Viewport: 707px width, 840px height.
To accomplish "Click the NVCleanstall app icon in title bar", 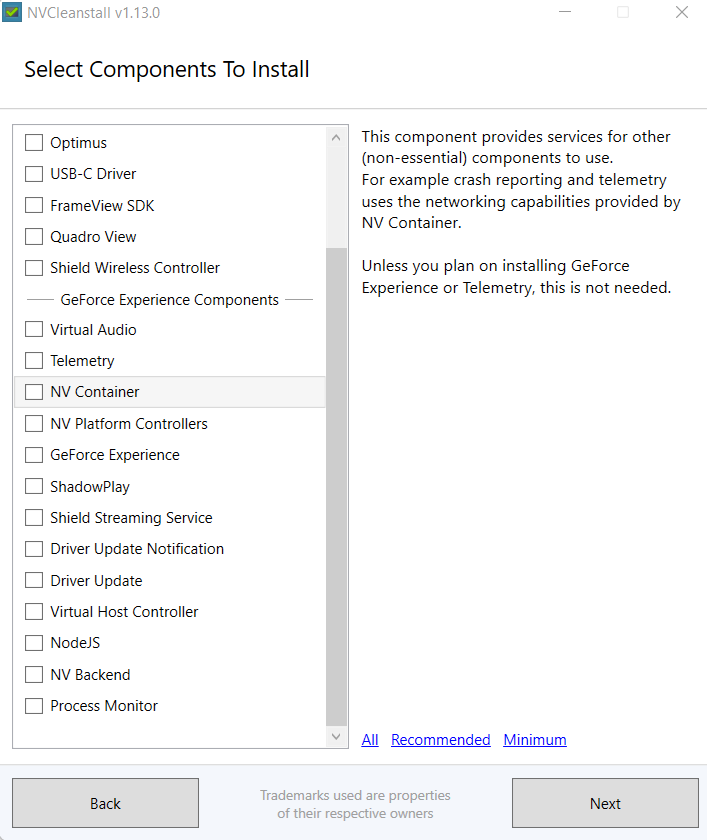I will click(13, 13).
